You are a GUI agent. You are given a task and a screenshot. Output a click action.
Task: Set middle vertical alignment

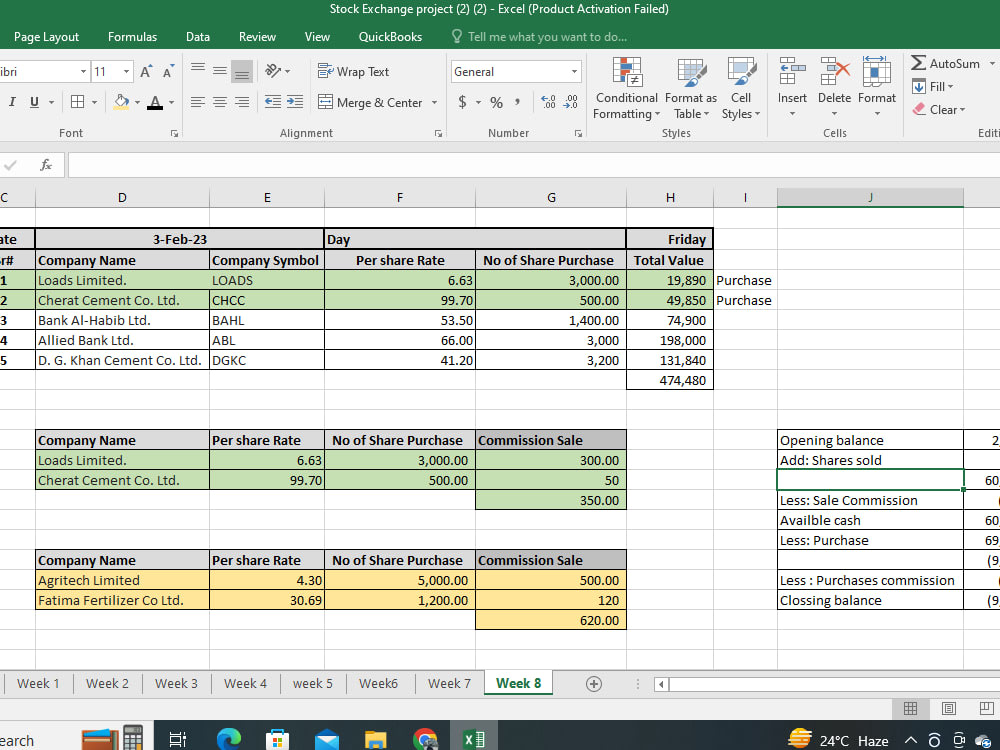[220, 70]
